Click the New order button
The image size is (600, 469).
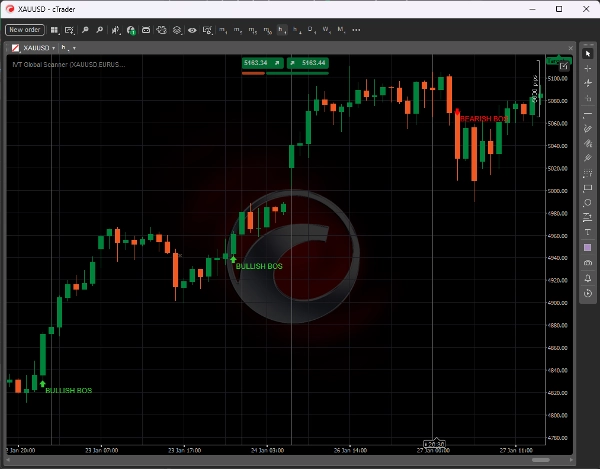tap(24, 30)
